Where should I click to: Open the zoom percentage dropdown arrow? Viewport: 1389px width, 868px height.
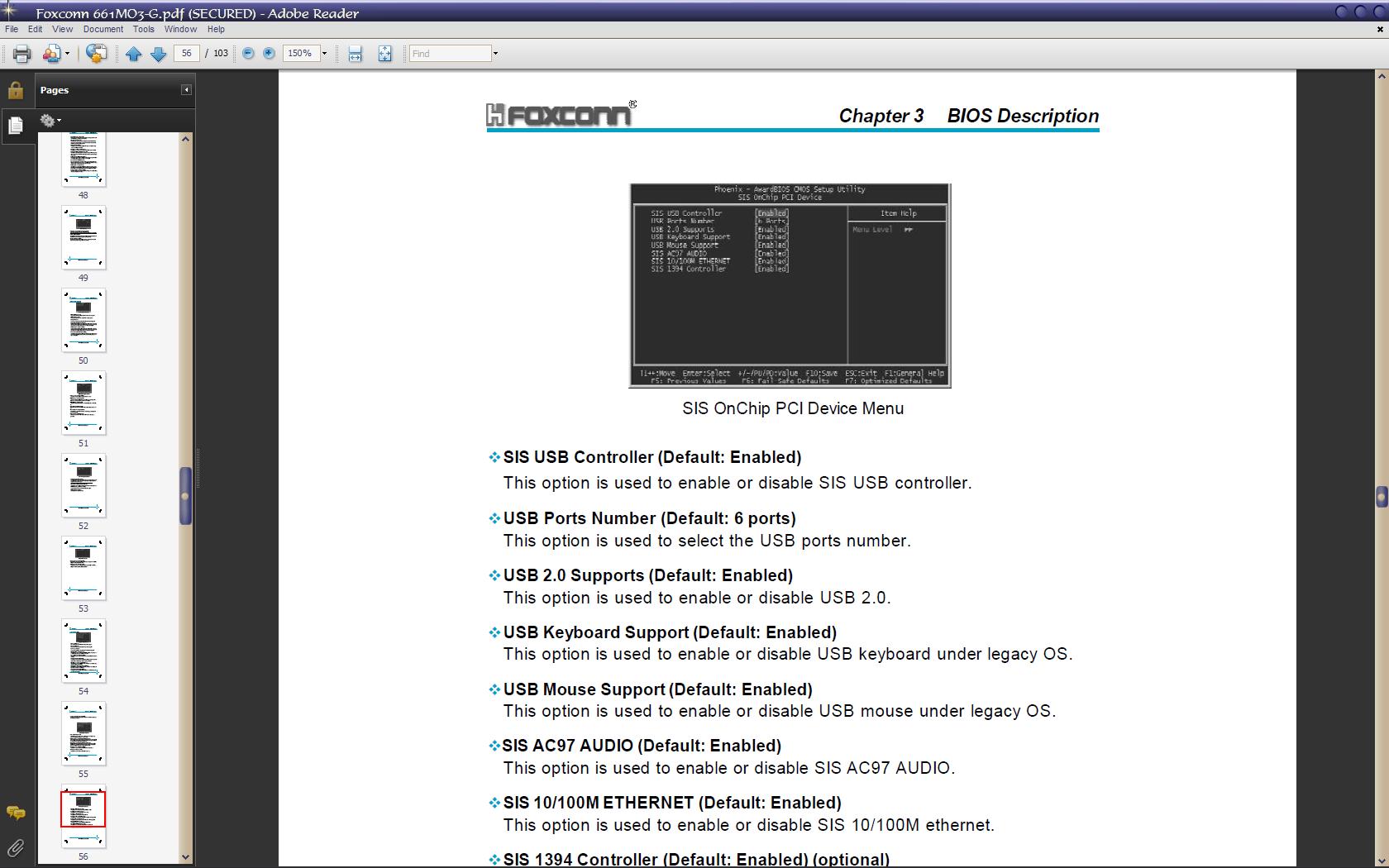(x=324, y=53)
